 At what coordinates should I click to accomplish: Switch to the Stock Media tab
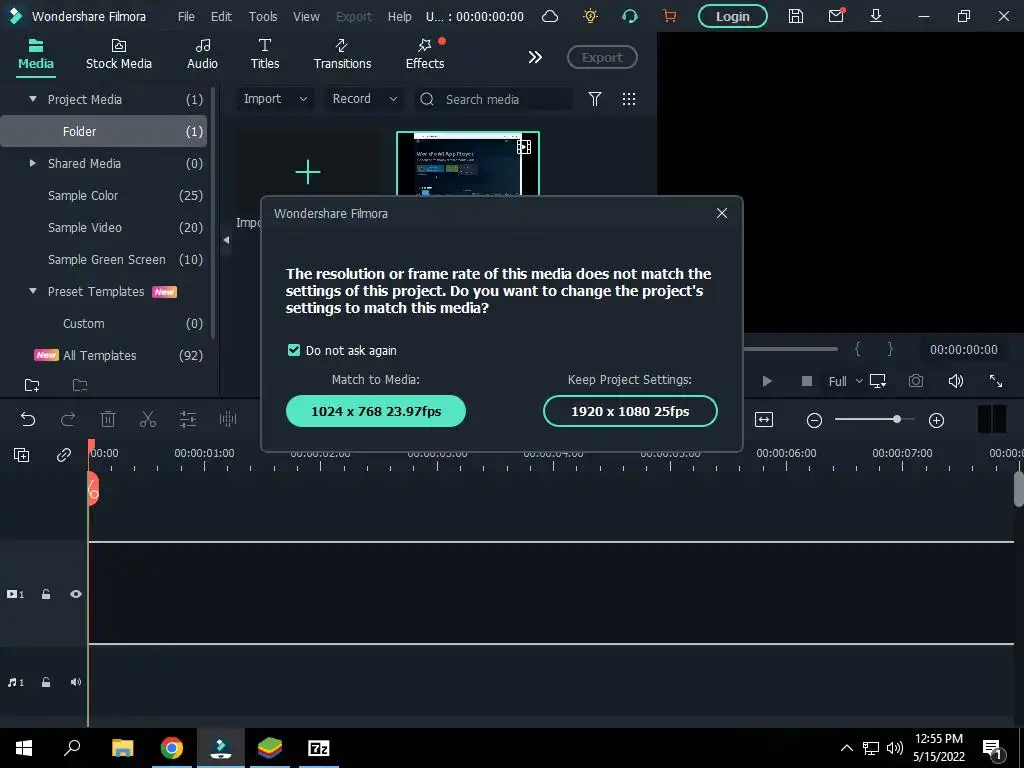pos(119,54)
